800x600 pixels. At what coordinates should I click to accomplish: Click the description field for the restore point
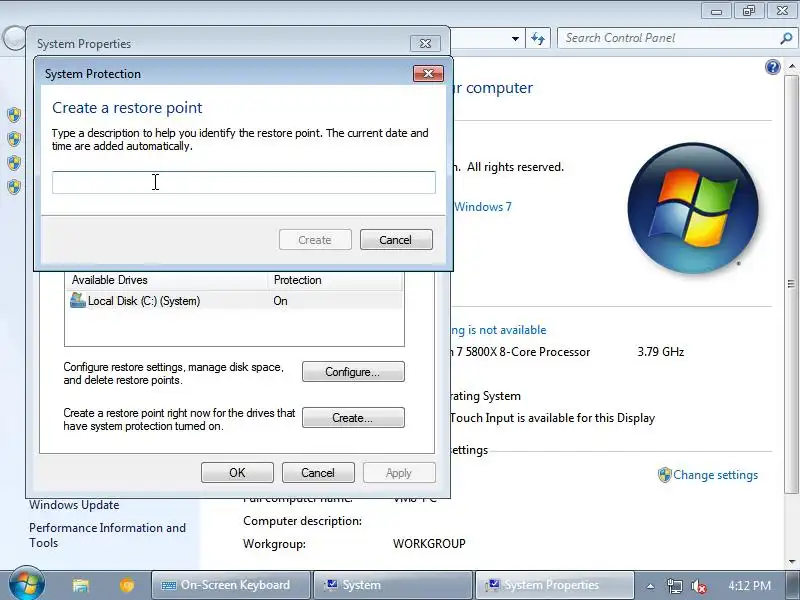pos(243,182)
